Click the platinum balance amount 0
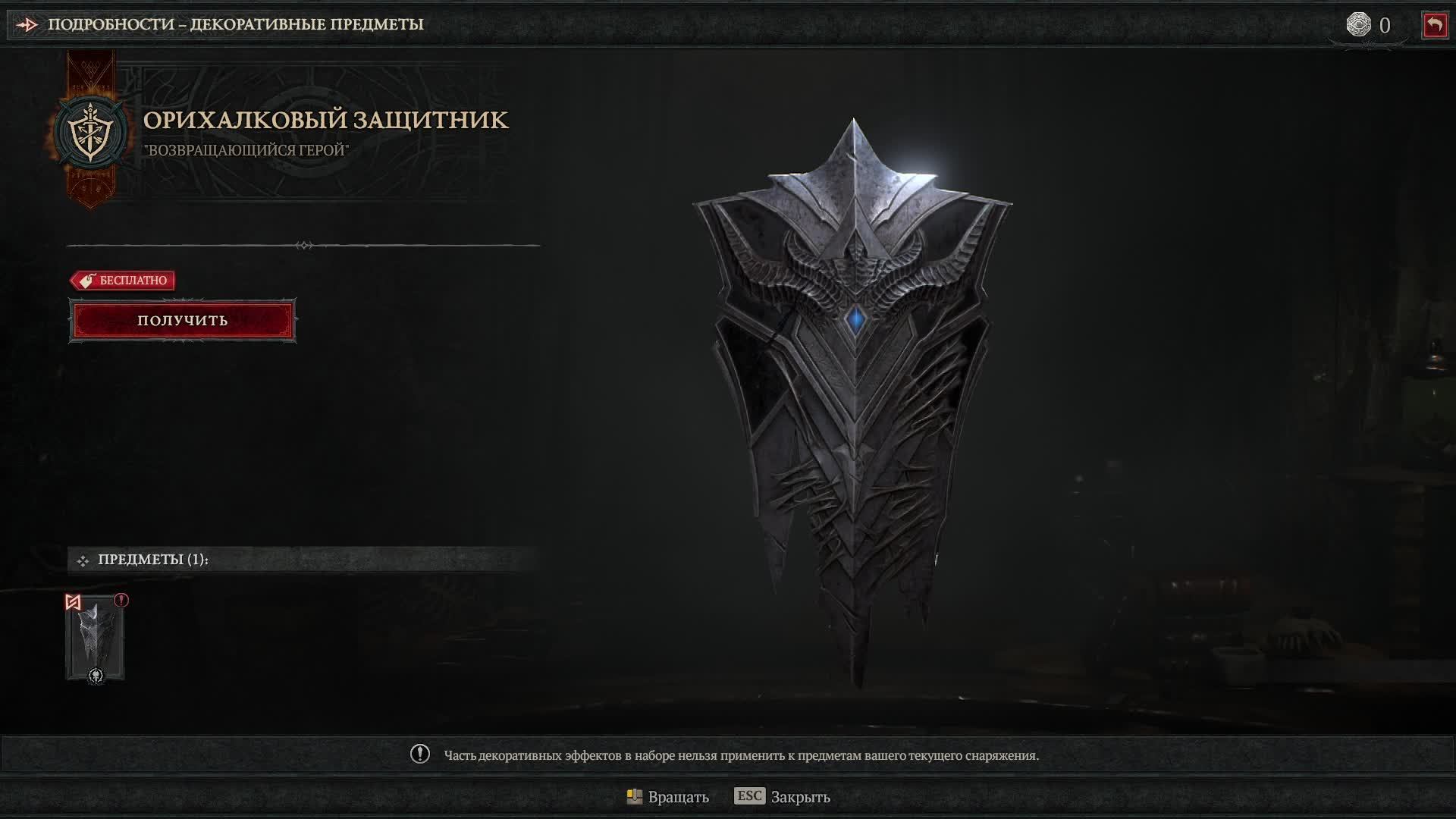The height and width of the screenshot is (819, 1456). point(1385,26)
